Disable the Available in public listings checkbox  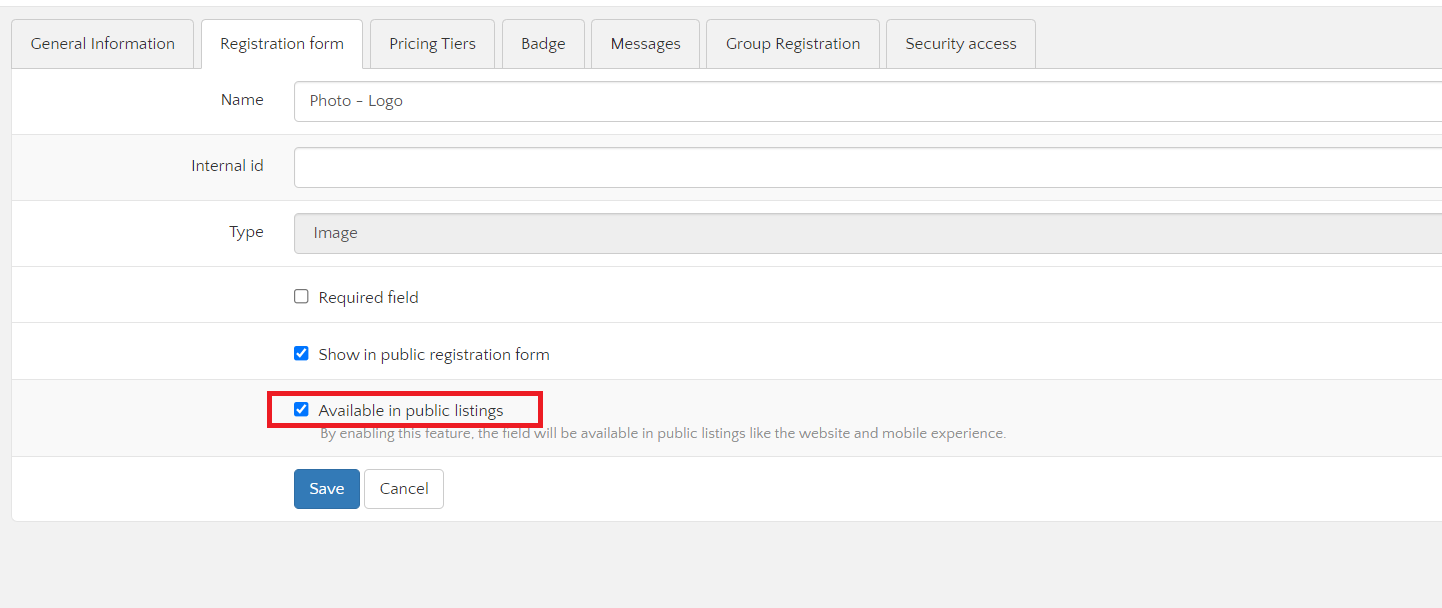pyautogui.click(x=301, y=410)
